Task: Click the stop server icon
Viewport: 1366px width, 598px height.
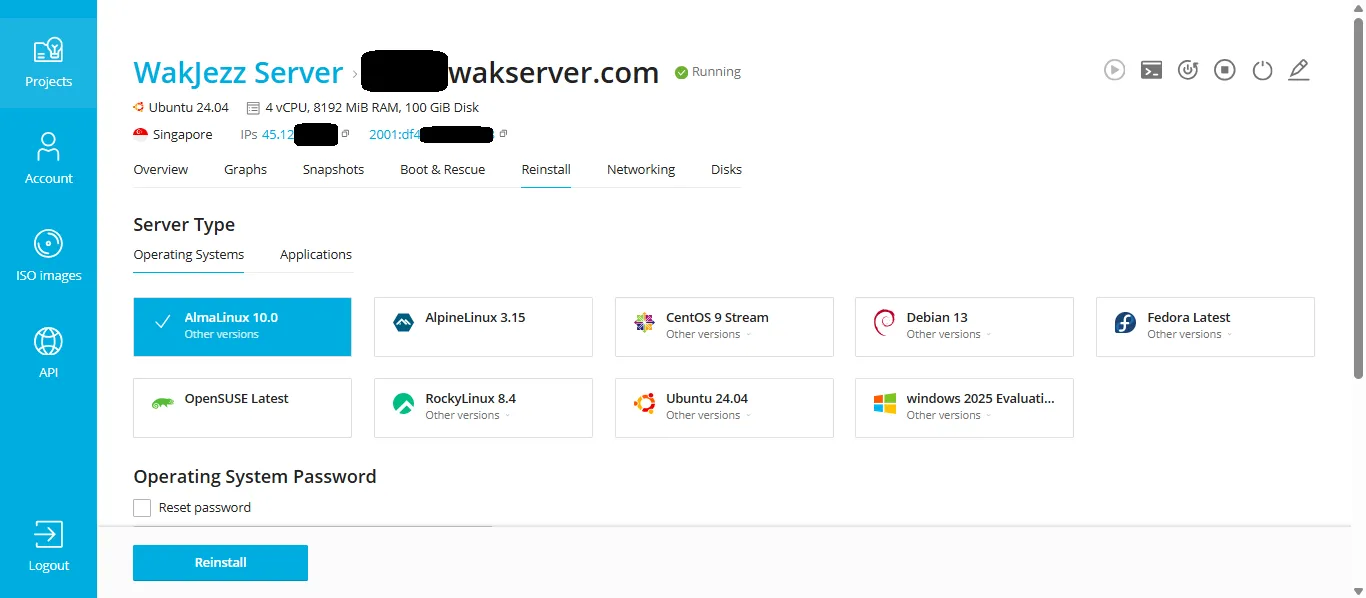Action: [1224, 70]
